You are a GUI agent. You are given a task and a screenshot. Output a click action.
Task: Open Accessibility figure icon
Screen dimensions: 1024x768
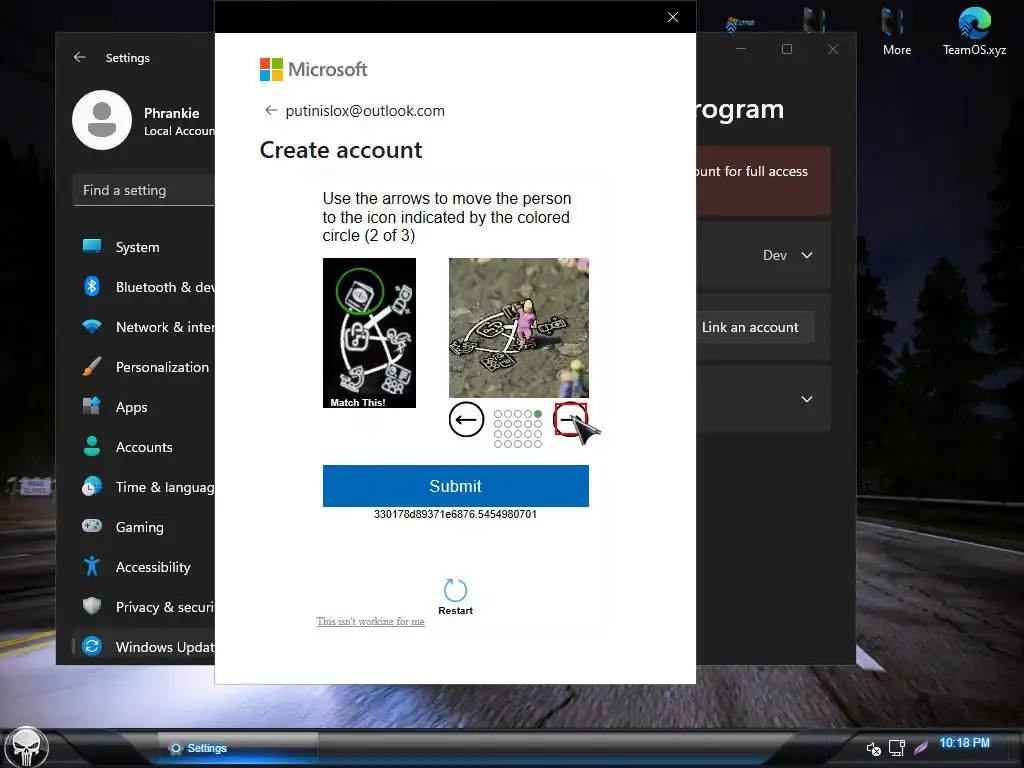(92, 566)
